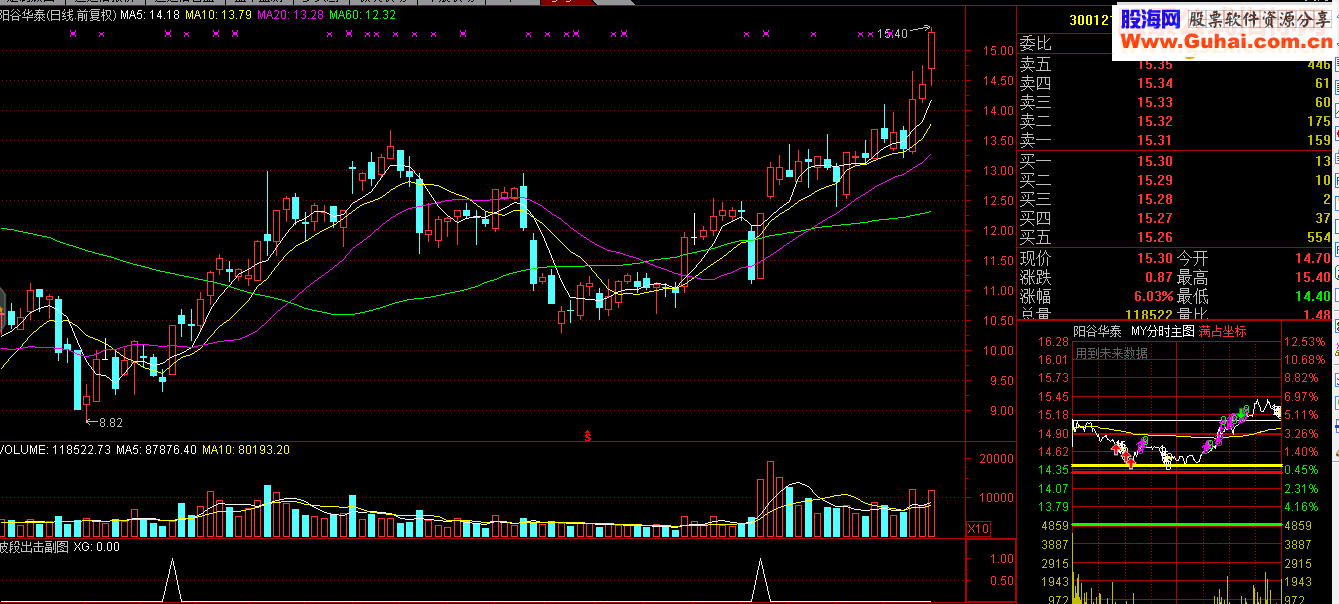Image resolution: width=1339 pixels, height=604 pixels.
Task: Click the 买一 price 15.30
Action: pyautogui.click(x=1155, y=161)
